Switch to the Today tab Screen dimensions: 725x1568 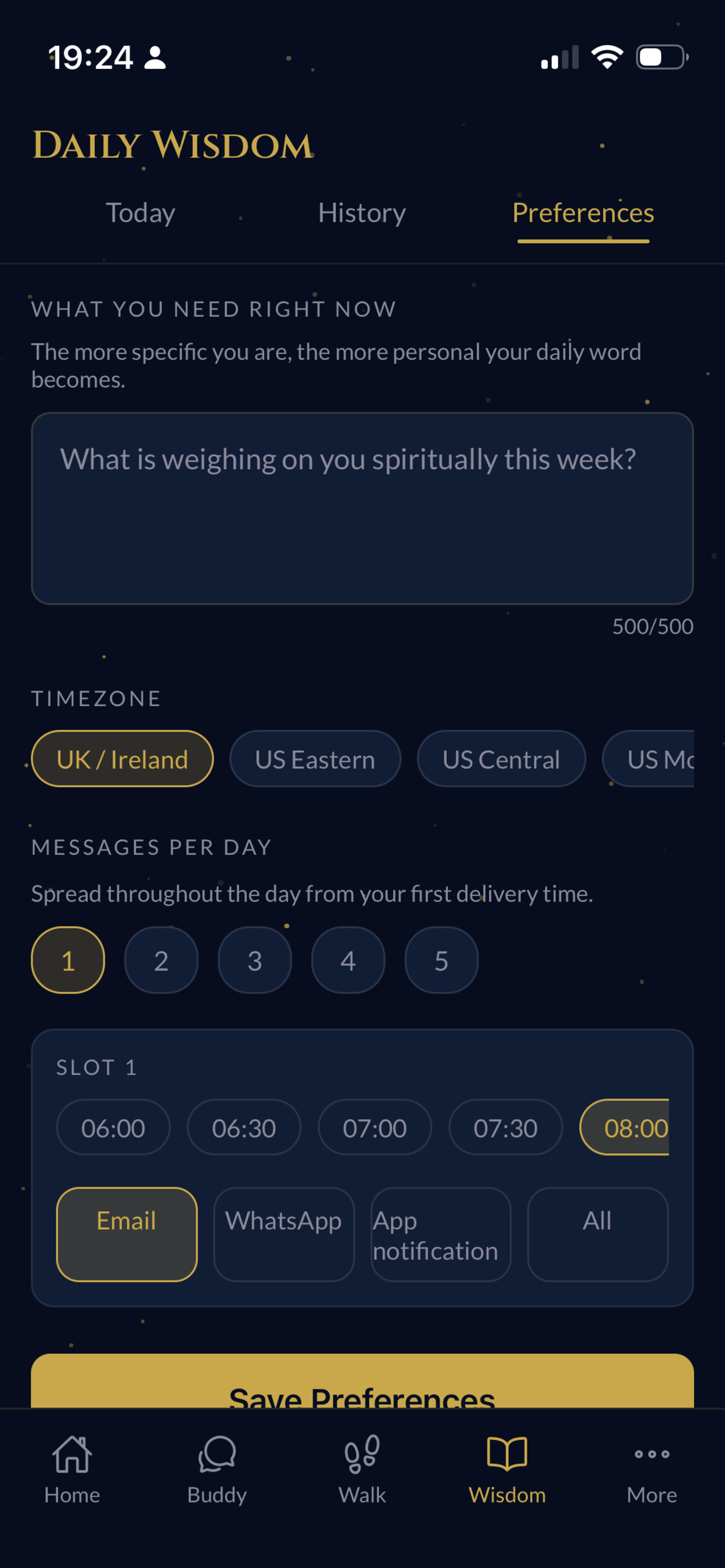tap(141, 212)
